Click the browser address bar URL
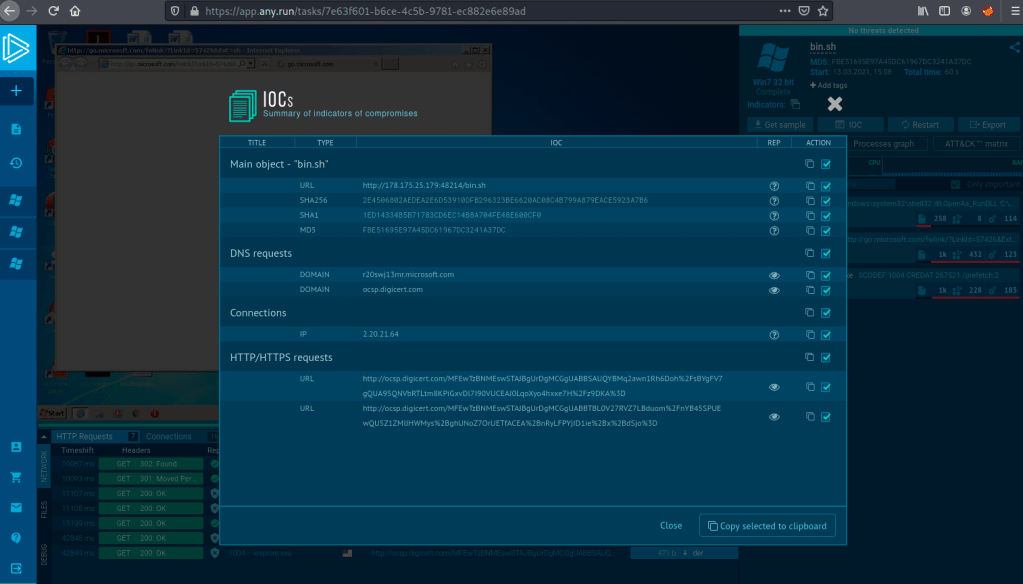This screenshot has height=584, width=1023. (x=400, y=11)
